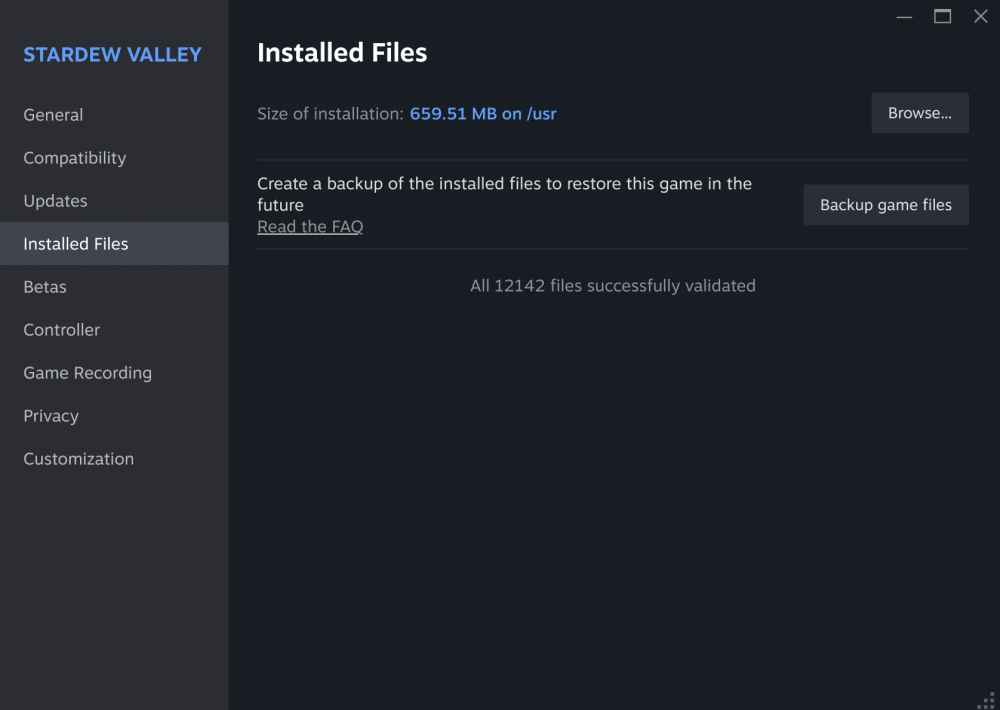Open the Betas section
1000x710 pixels.
point(45,287)
